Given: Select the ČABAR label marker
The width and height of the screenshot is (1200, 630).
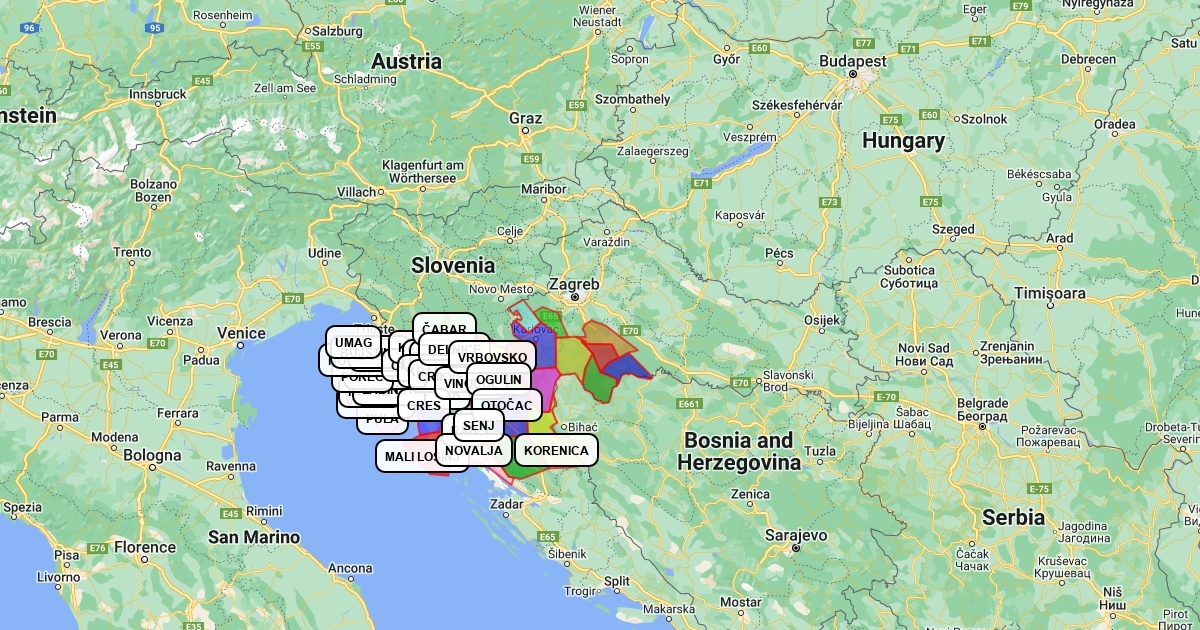Looking at the screenshot, I should [444, 328].
